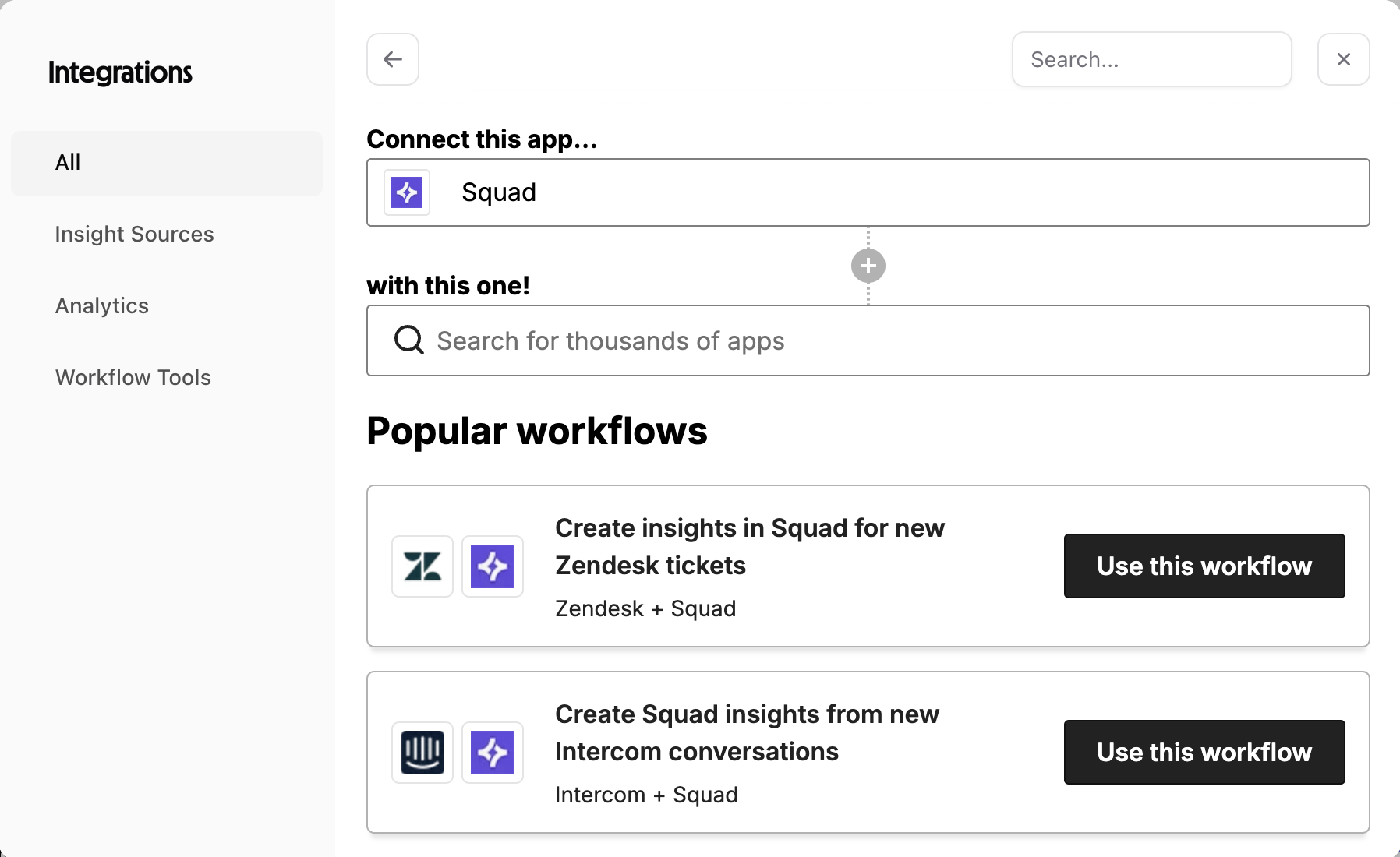Click the plus connector icon
The image size is (1400, 857).
coord(868,266)
